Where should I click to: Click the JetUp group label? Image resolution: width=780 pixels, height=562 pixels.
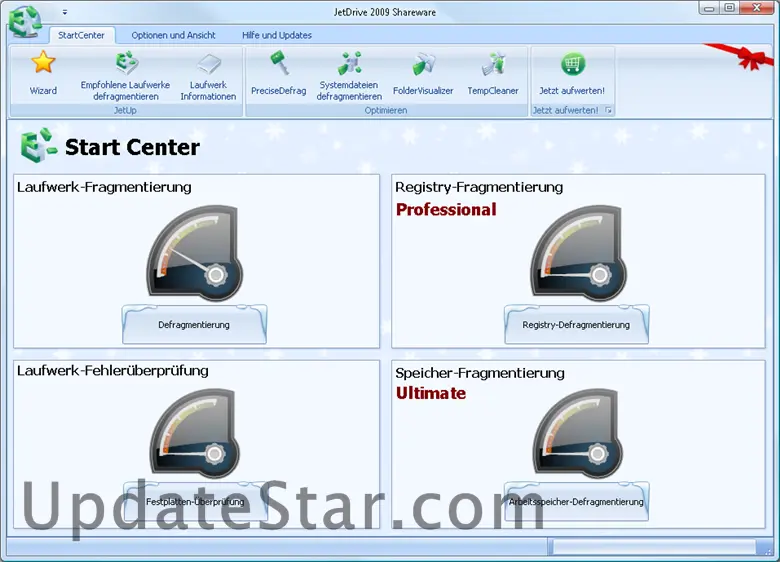pos(125,110)
